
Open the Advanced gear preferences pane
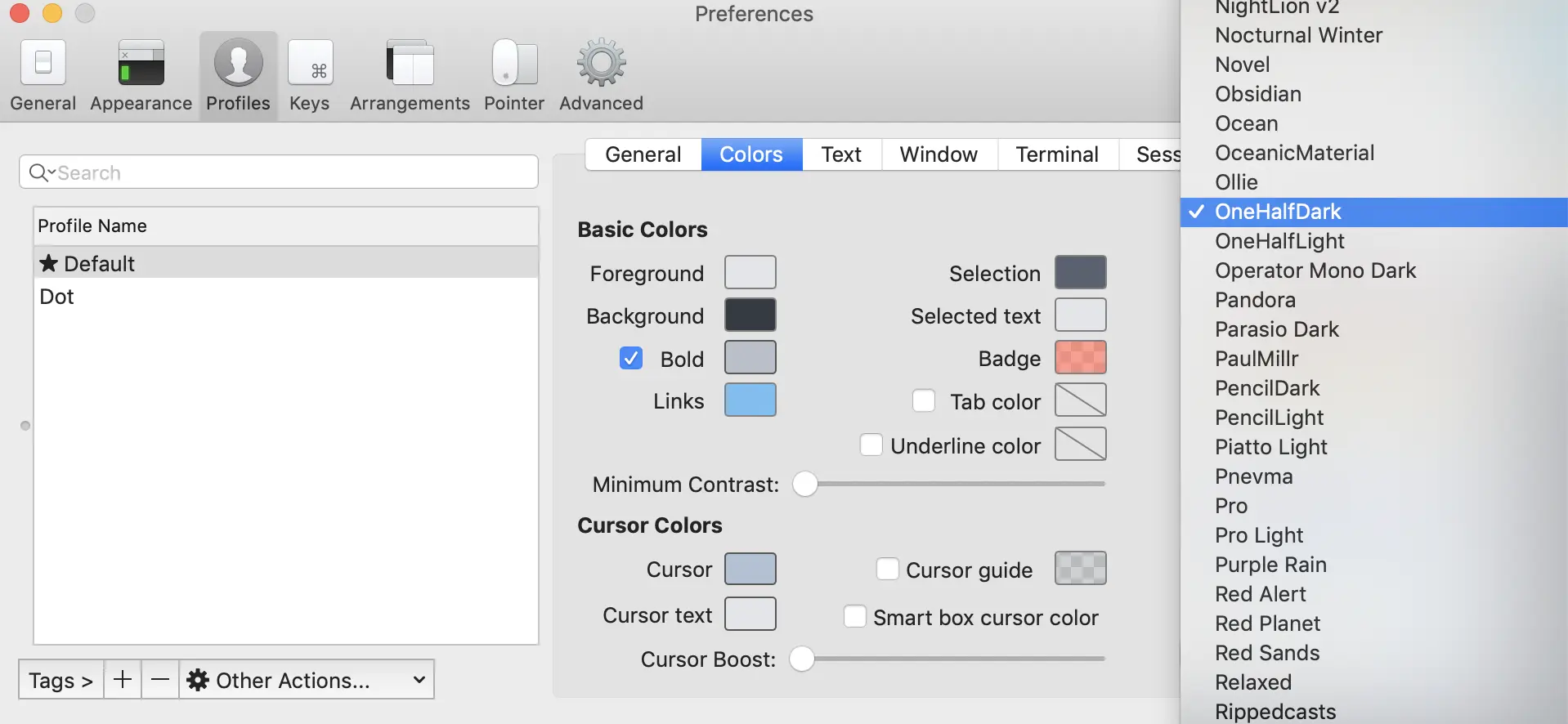601,75
